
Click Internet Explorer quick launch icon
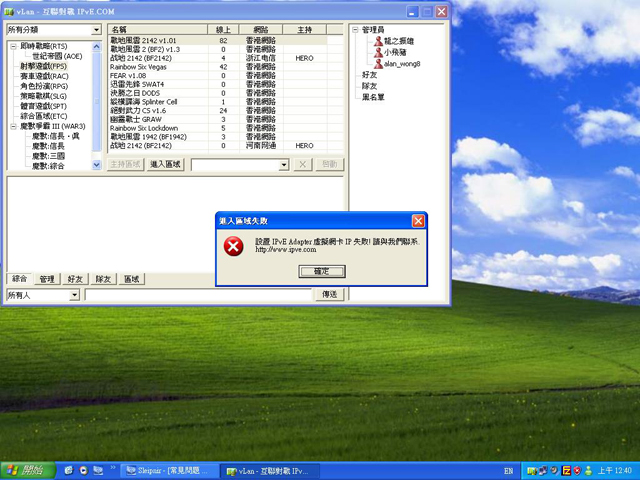click(69, 471)
